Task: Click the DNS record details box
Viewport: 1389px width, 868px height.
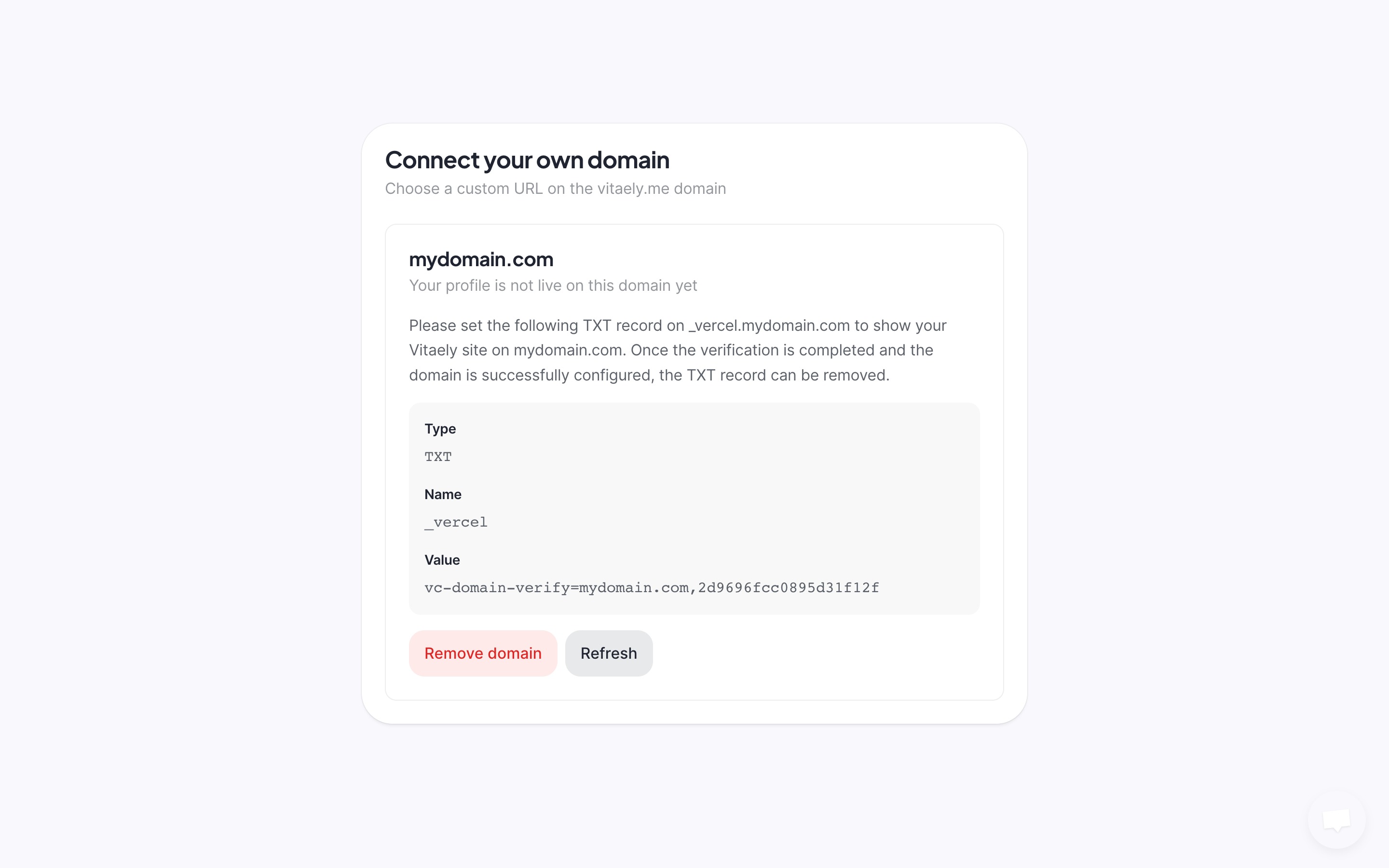Action: click(694, 507)
